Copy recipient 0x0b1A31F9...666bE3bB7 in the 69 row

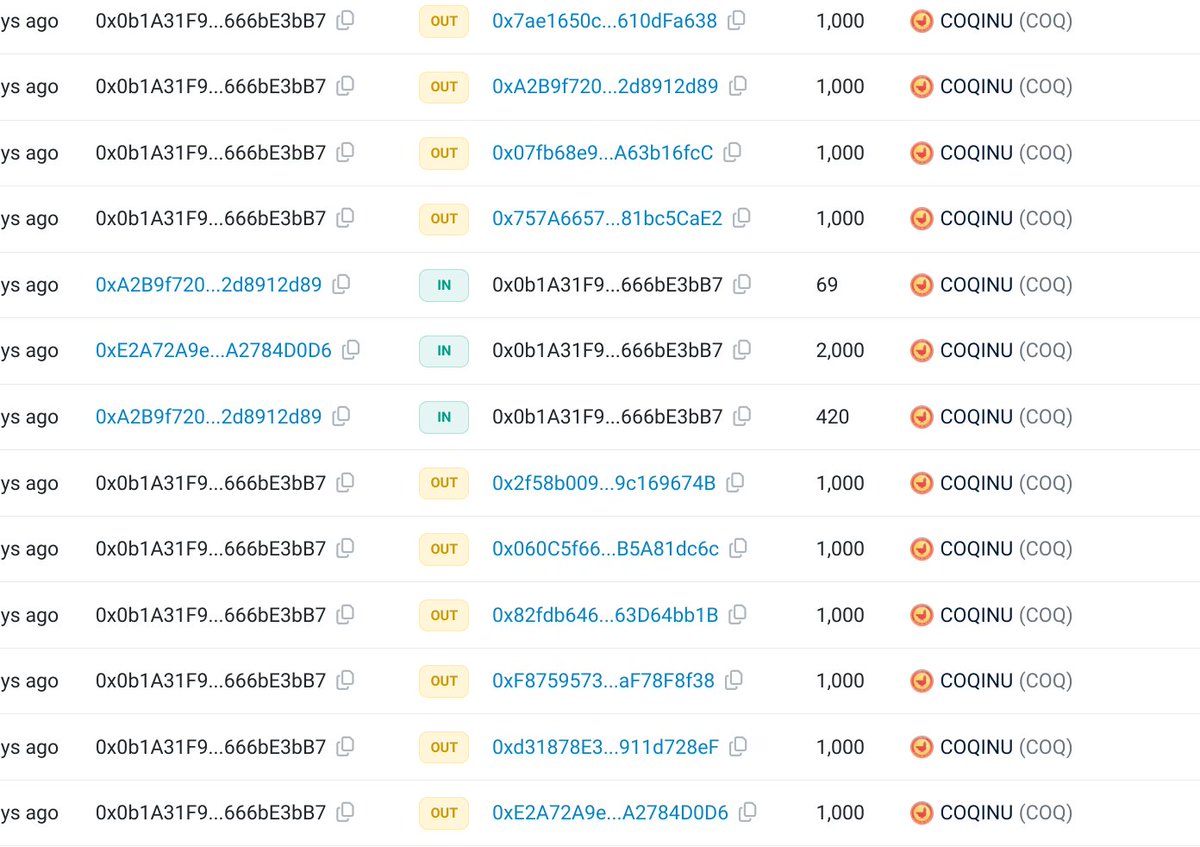coord(741,284)
